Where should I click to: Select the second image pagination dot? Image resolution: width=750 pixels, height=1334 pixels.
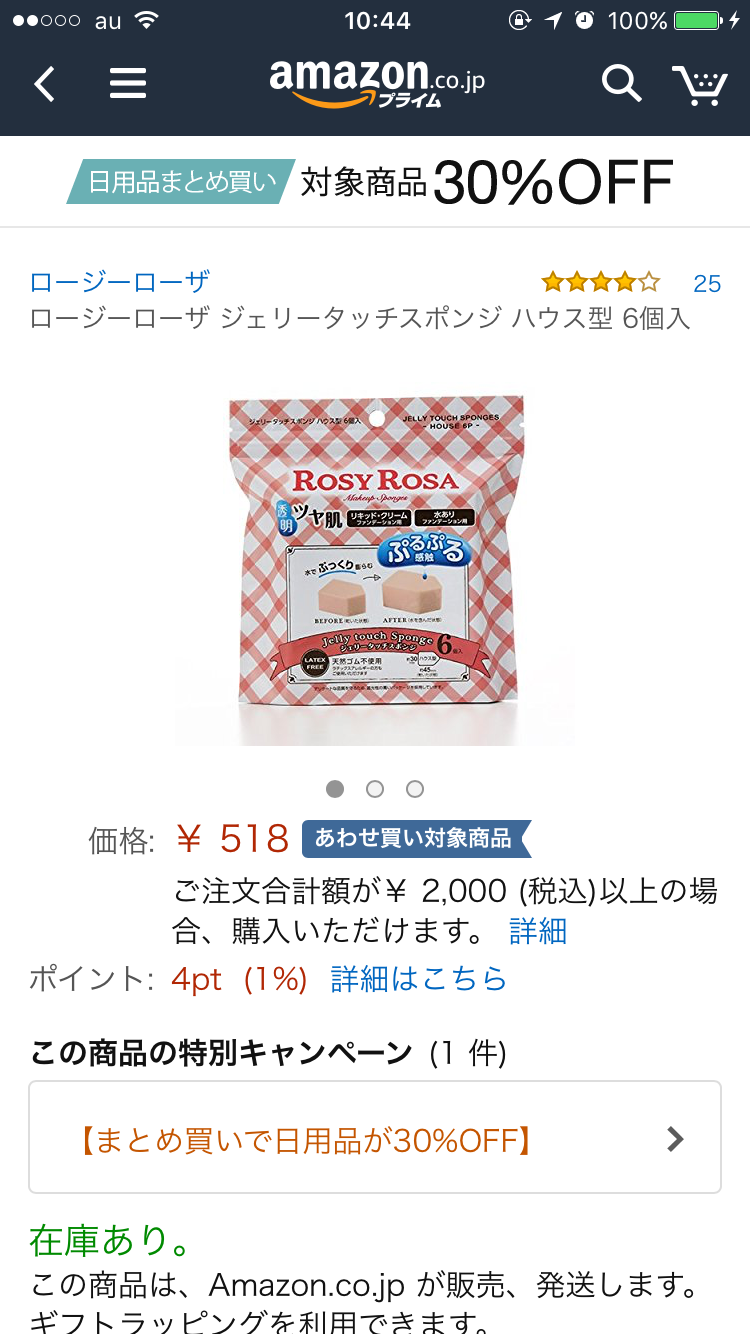(375, 789)
